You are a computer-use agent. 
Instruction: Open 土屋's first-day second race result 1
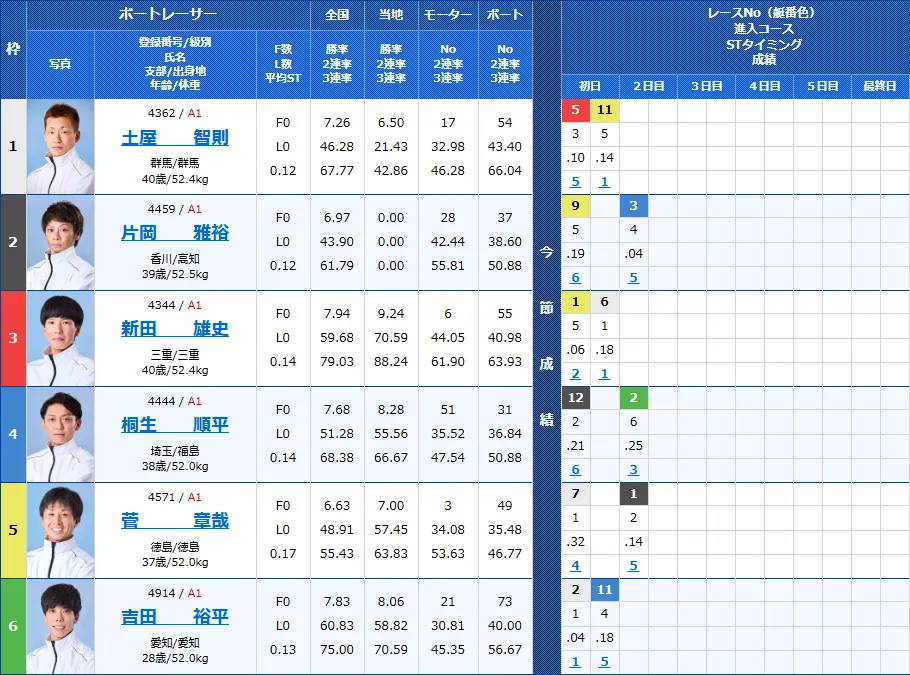click(x=604, y=182)
